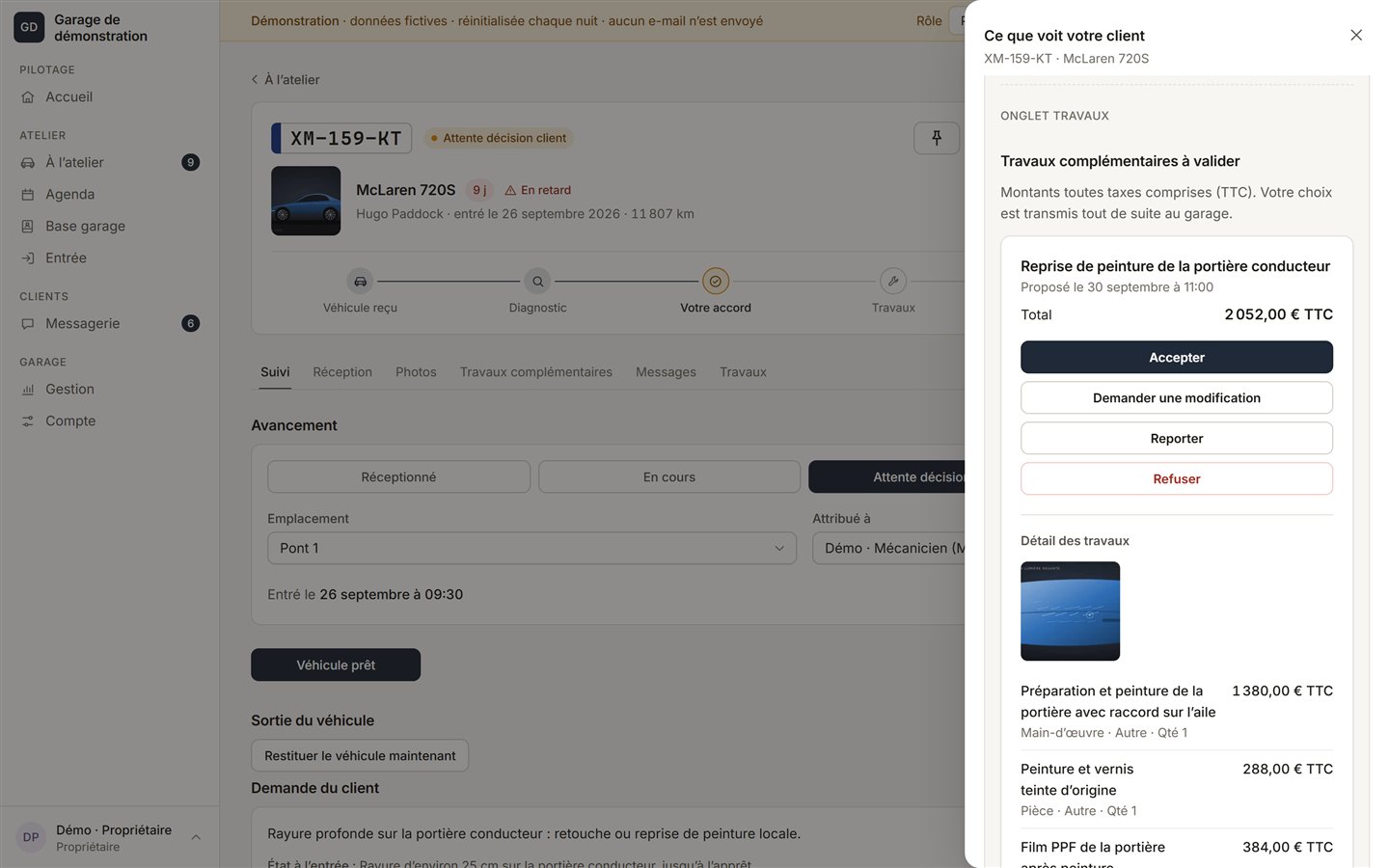Open the Travaux complémentaires tab
The image size is (1389, 868).
click(536, 372)
